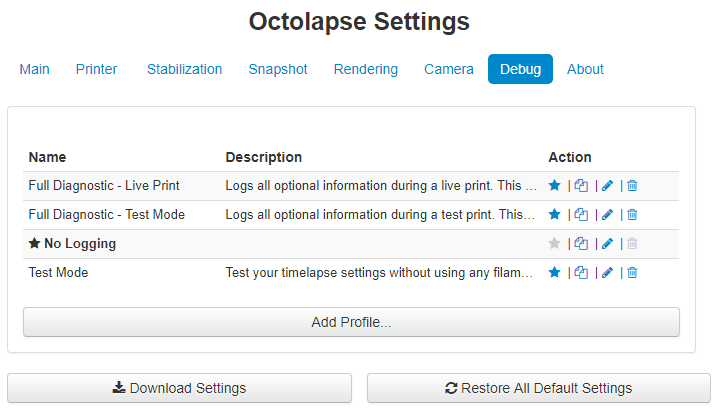Open the About tab
The height and width of the screenshot is (413, 717).
[x=585, y=69]
